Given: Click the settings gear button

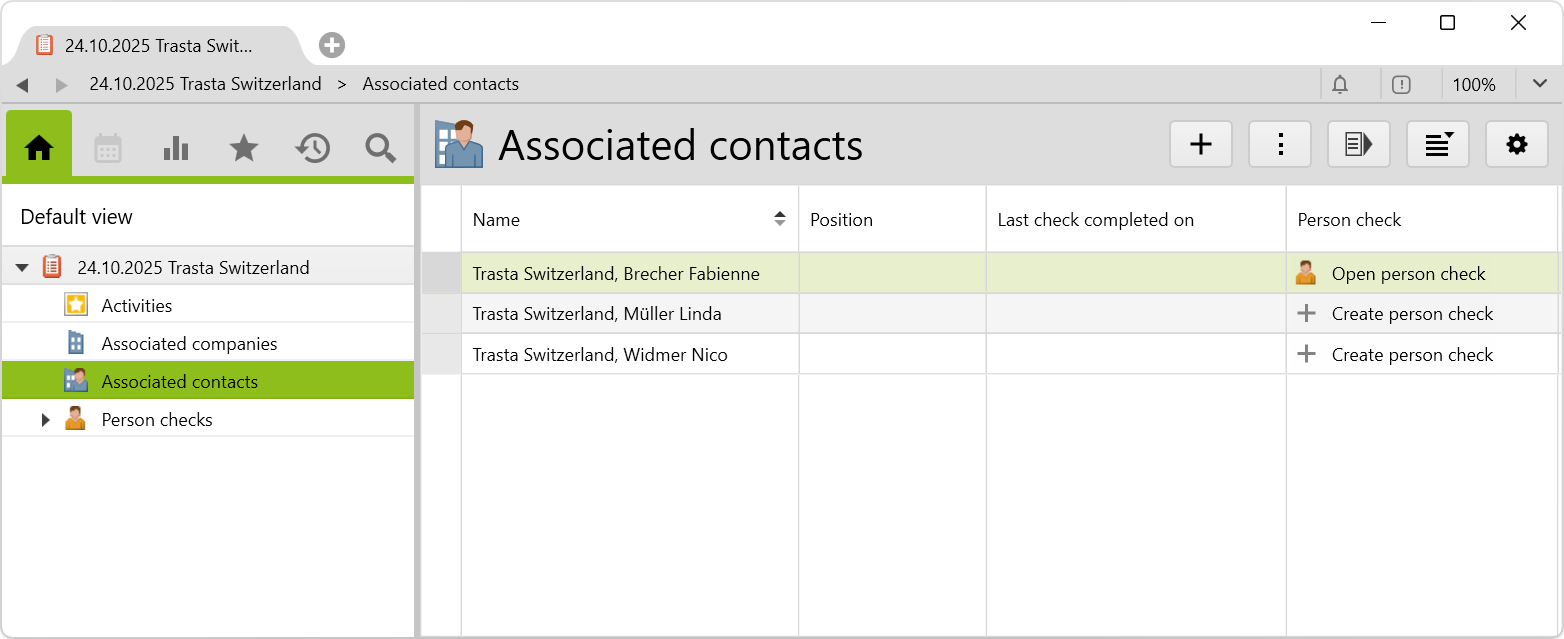Looking at the screenshot, I should (x=1516, y=145).
